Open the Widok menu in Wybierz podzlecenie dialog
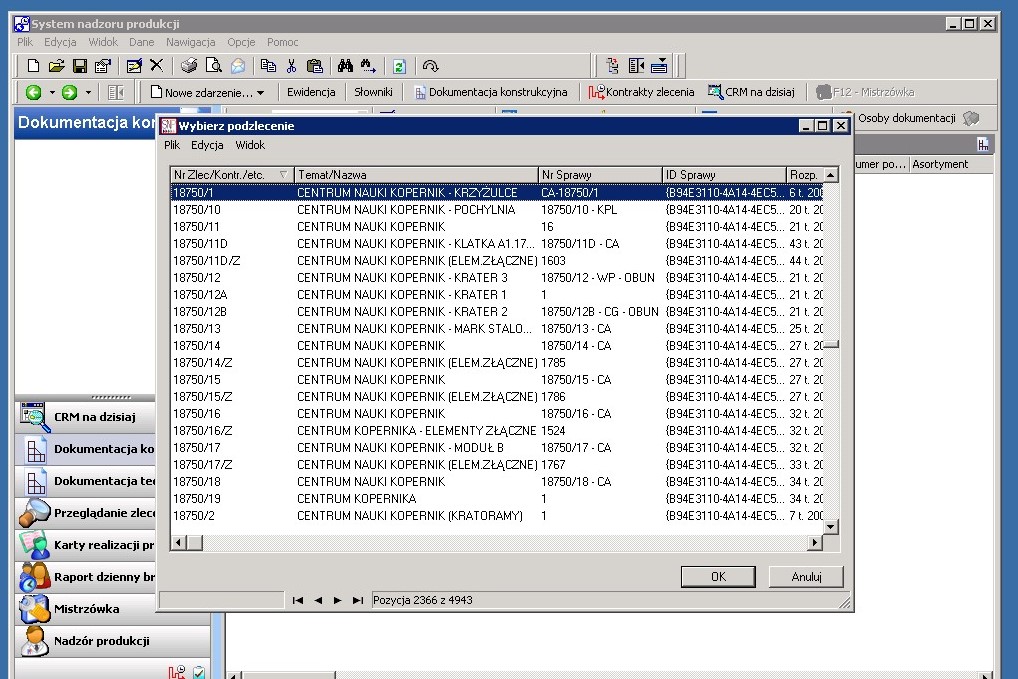 pyautogui.click(x=250, y=145)
